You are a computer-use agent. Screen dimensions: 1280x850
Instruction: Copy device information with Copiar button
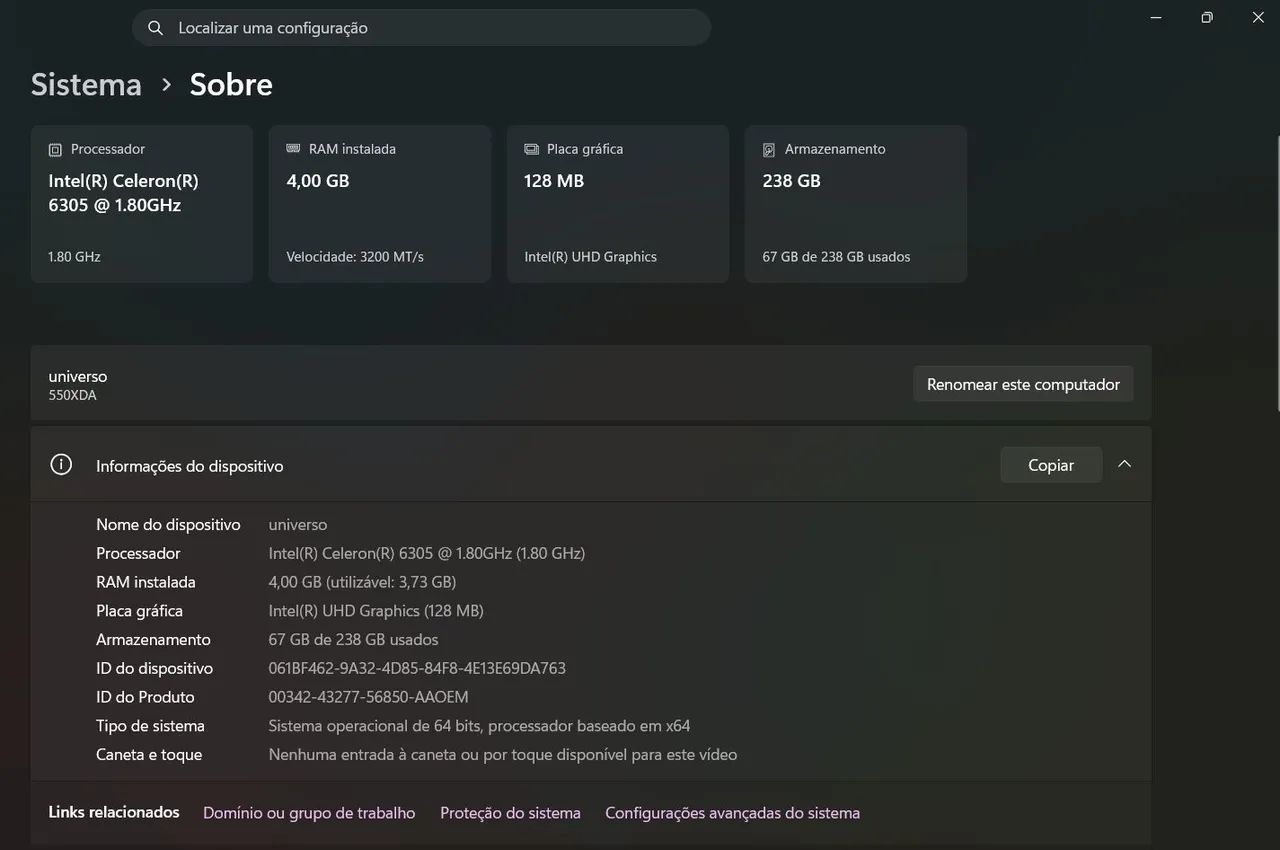click(1051, 465)
